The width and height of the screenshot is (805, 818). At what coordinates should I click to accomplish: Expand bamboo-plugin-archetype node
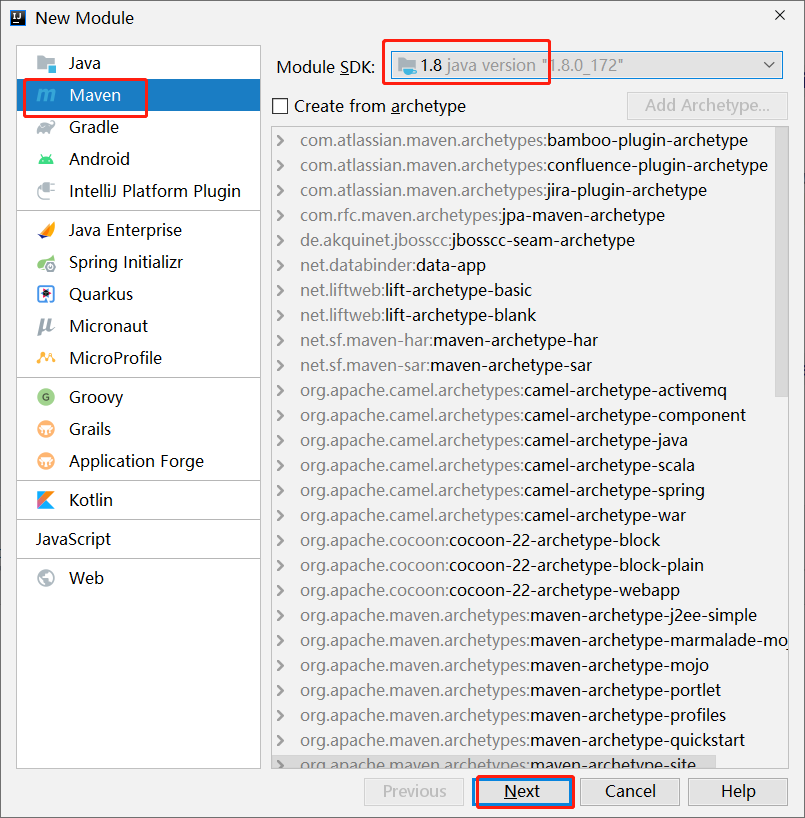281,140
